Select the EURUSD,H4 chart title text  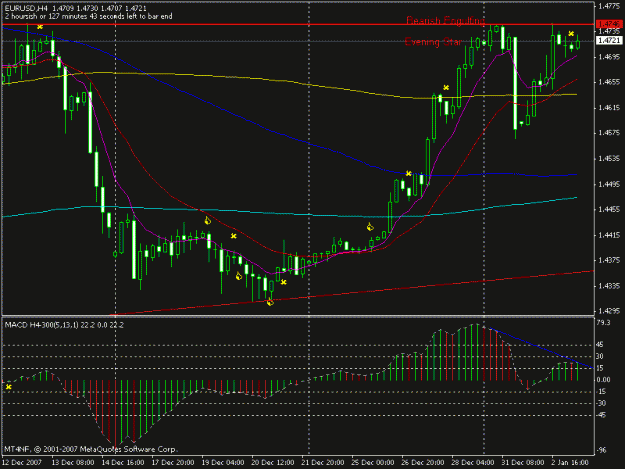coord(26,8)
